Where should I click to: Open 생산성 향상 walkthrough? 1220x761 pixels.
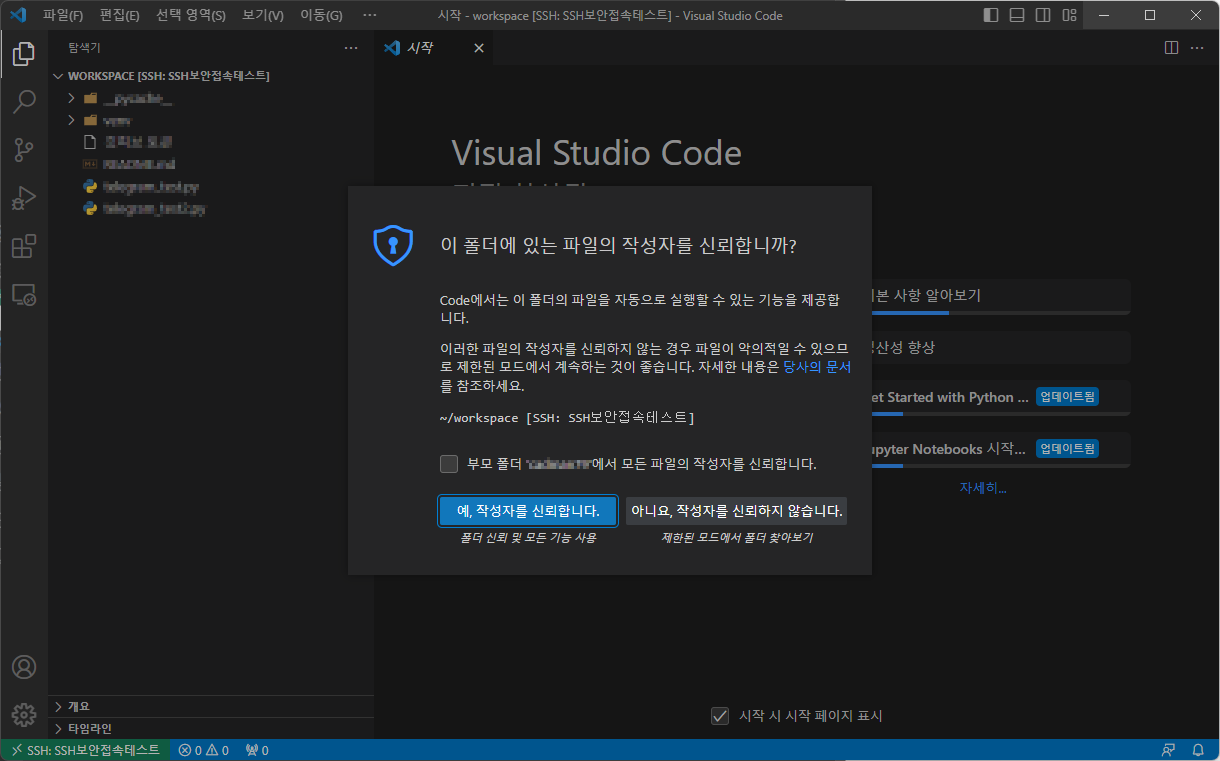[1001, 348]
